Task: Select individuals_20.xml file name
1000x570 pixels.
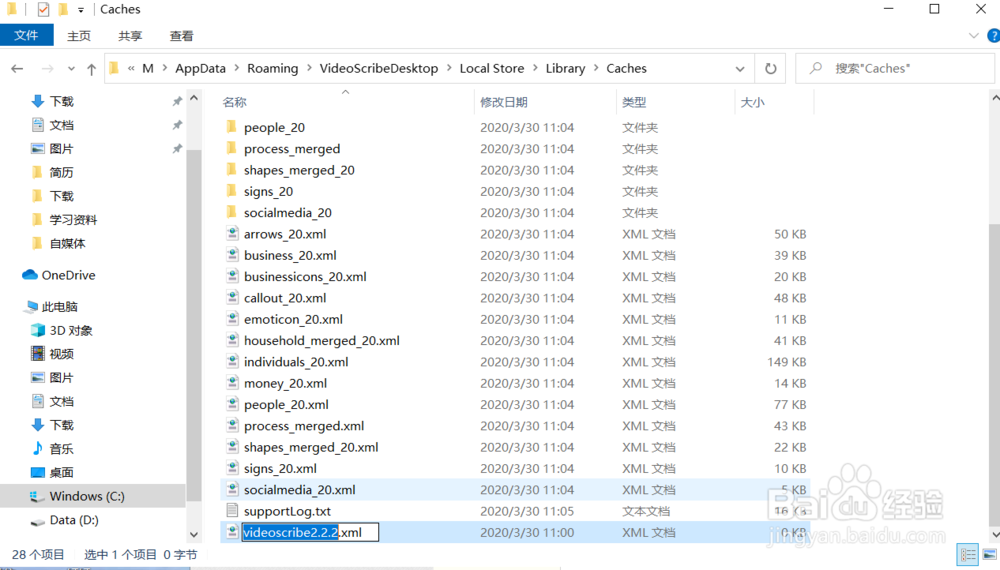Action: point(296,362)
